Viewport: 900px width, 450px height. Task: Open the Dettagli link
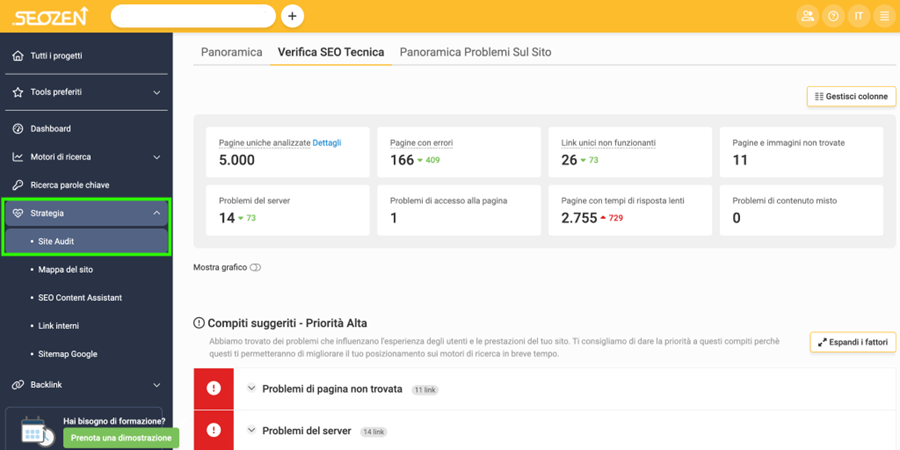[x=327, y=143]
